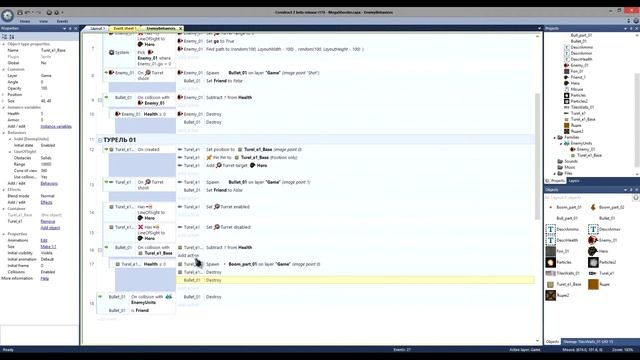Image resolution: width=640 pixels, height=360 pixels.
Task: Click Make 1:1 size link
Action: (x=48, y=247)
